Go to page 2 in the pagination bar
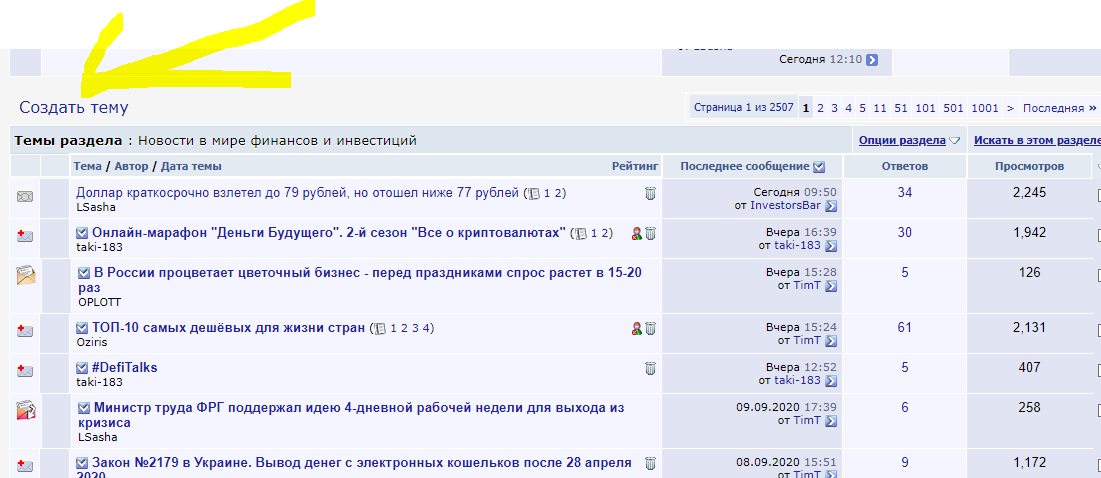 click(x=820, y=108)
